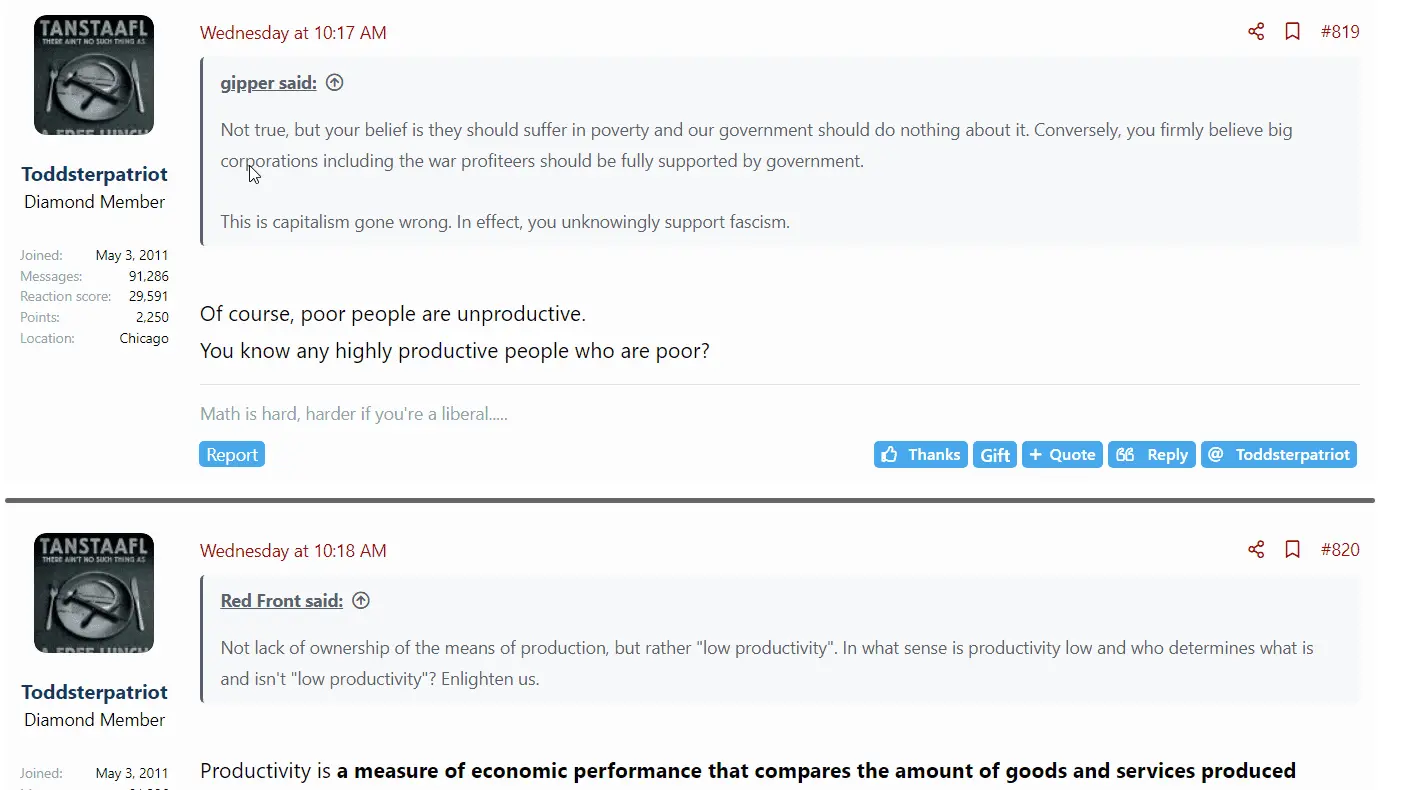
Task: Open post #820 permalink number
Action: (x=1340, y=549)
